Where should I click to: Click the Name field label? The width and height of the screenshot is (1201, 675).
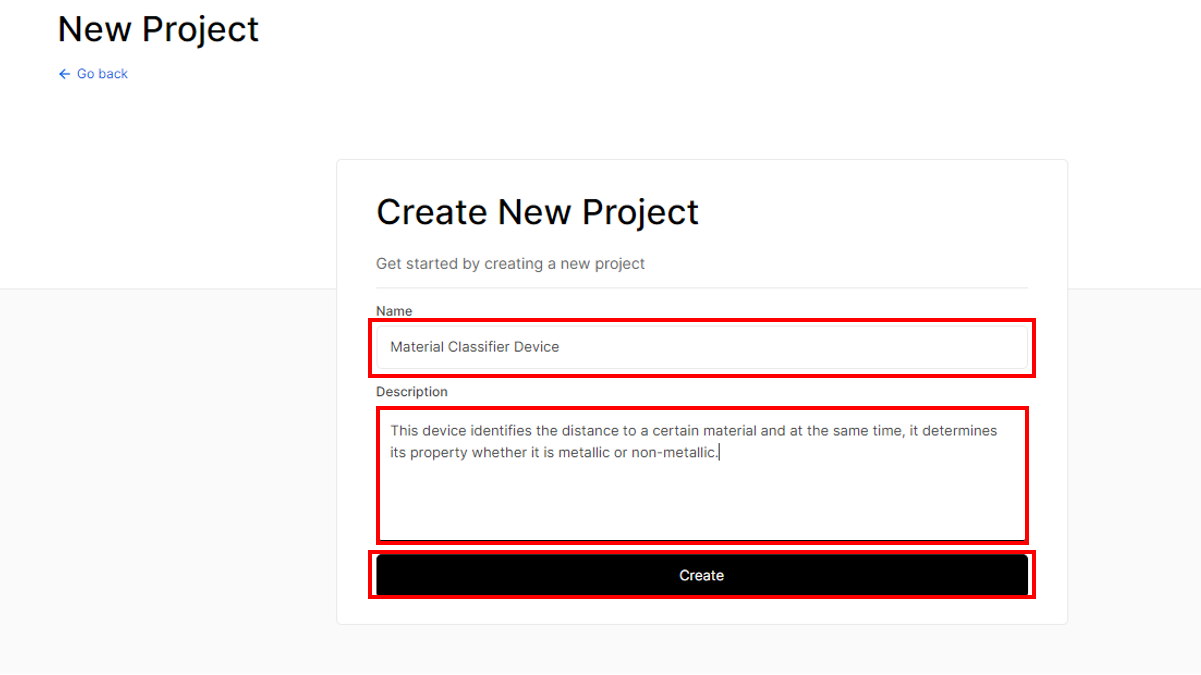(x=394, y=311)
